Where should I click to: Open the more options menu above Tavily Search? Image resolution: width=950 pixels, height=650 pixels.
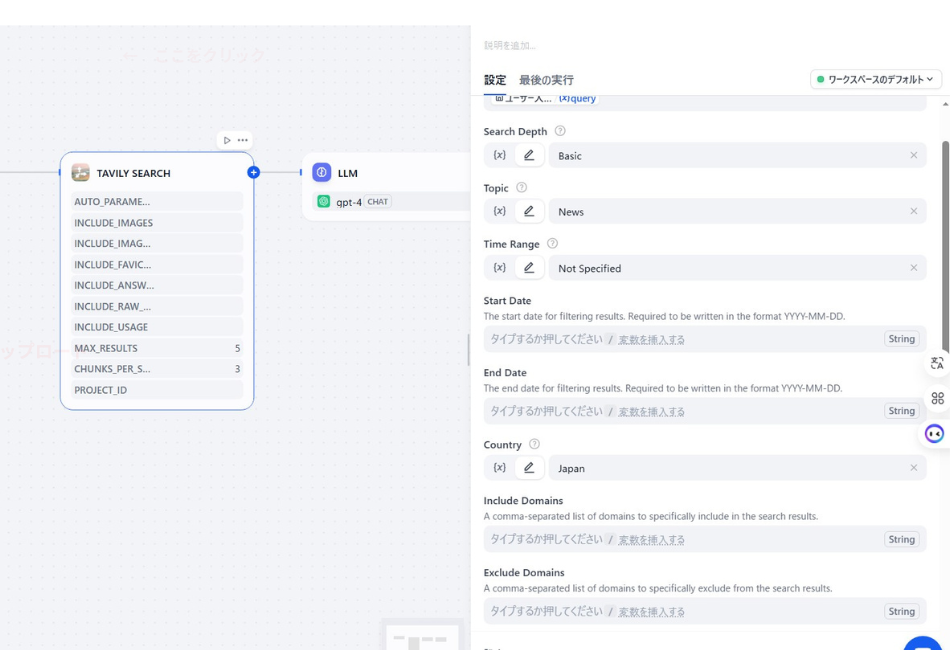pos(242,140)
